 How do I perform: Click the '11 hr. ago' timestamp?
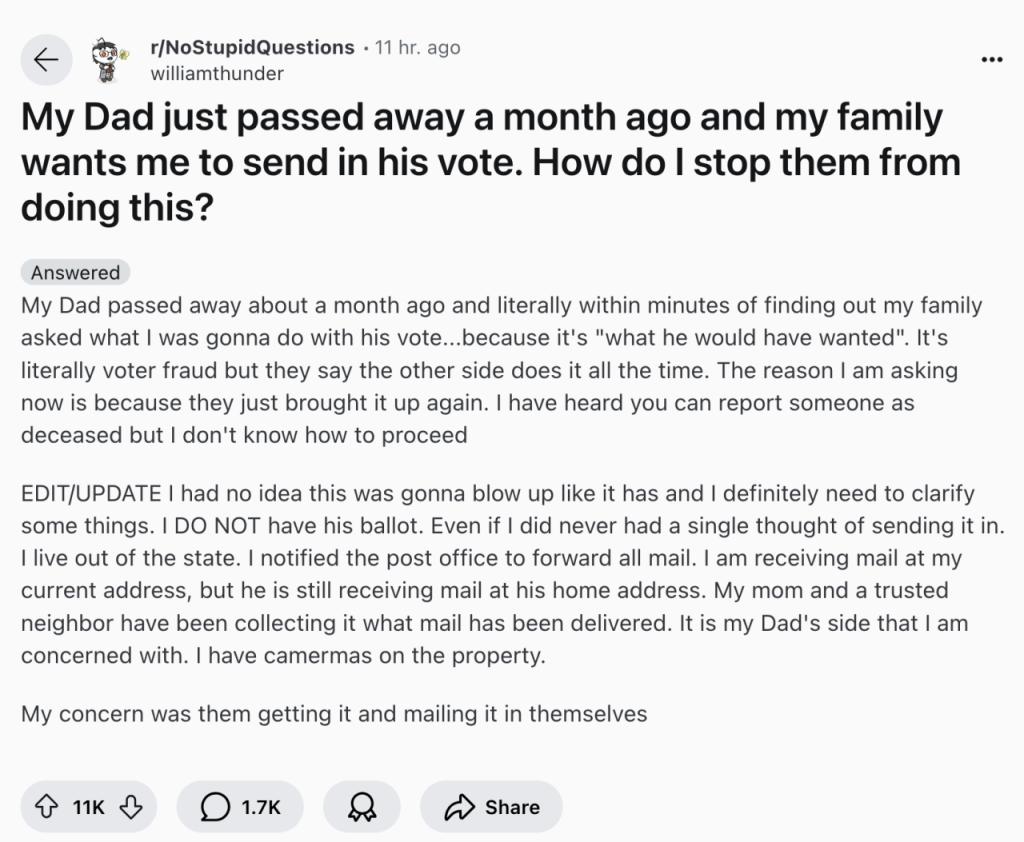pos(416,47)
